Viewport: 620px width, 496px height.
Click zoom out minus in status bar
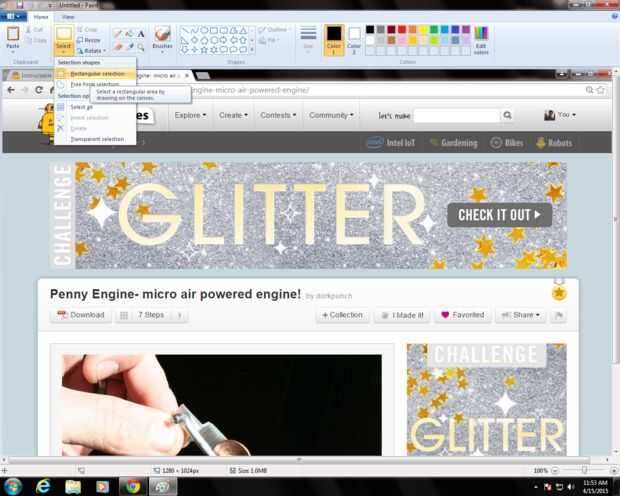(555, 471)
